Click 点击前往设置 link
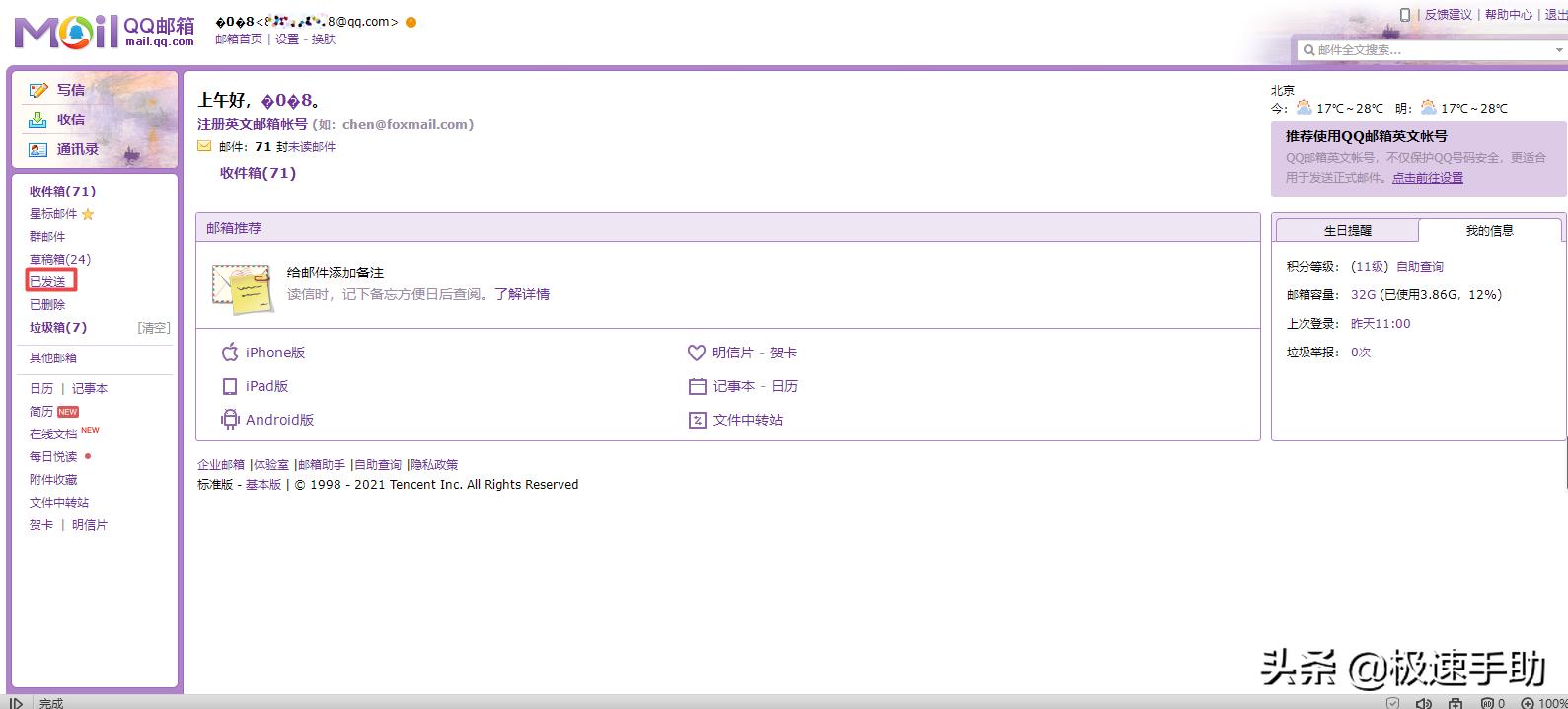 (1428, 178)
